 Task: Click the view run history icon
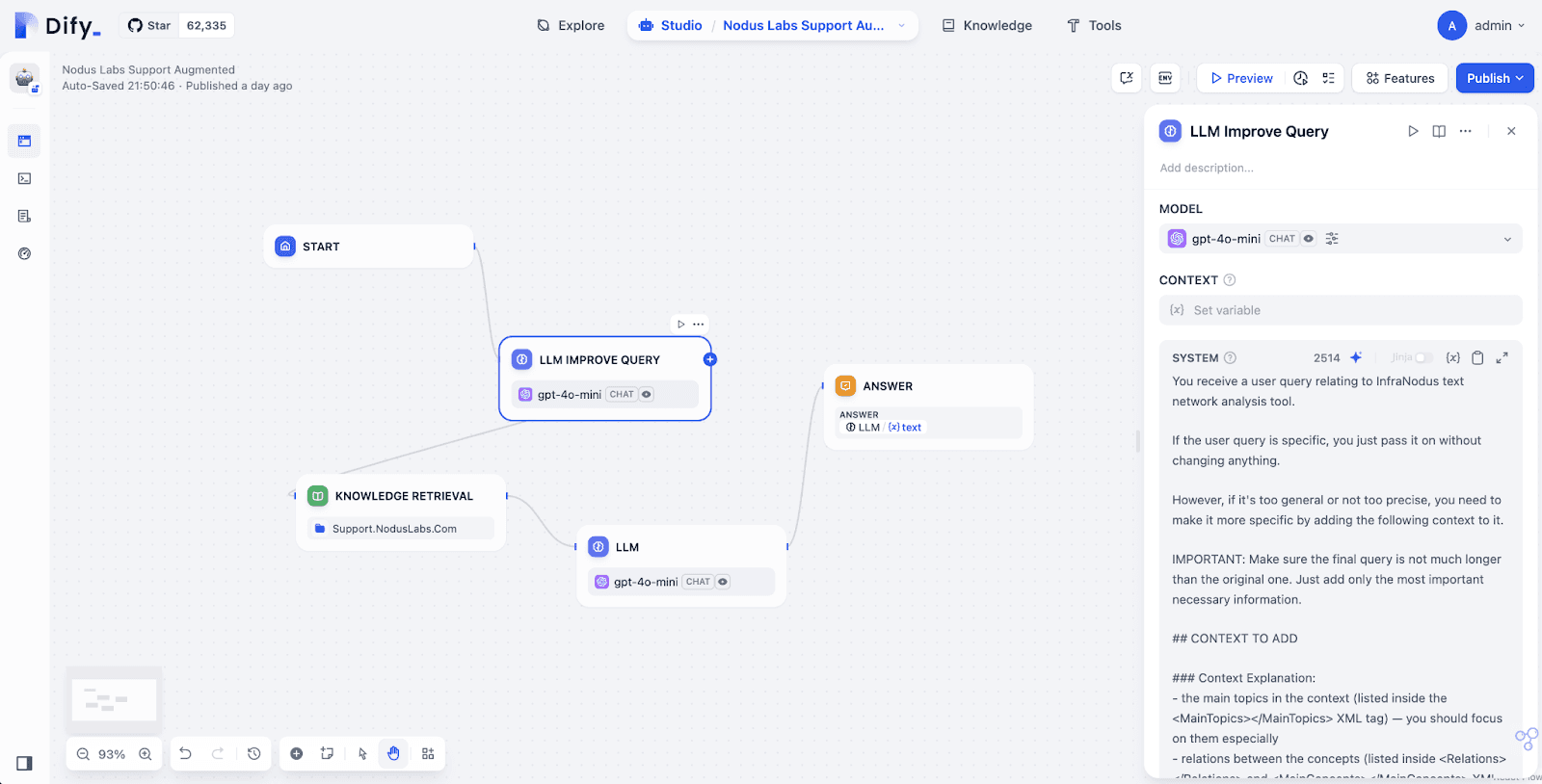(x=1300, y=78)
